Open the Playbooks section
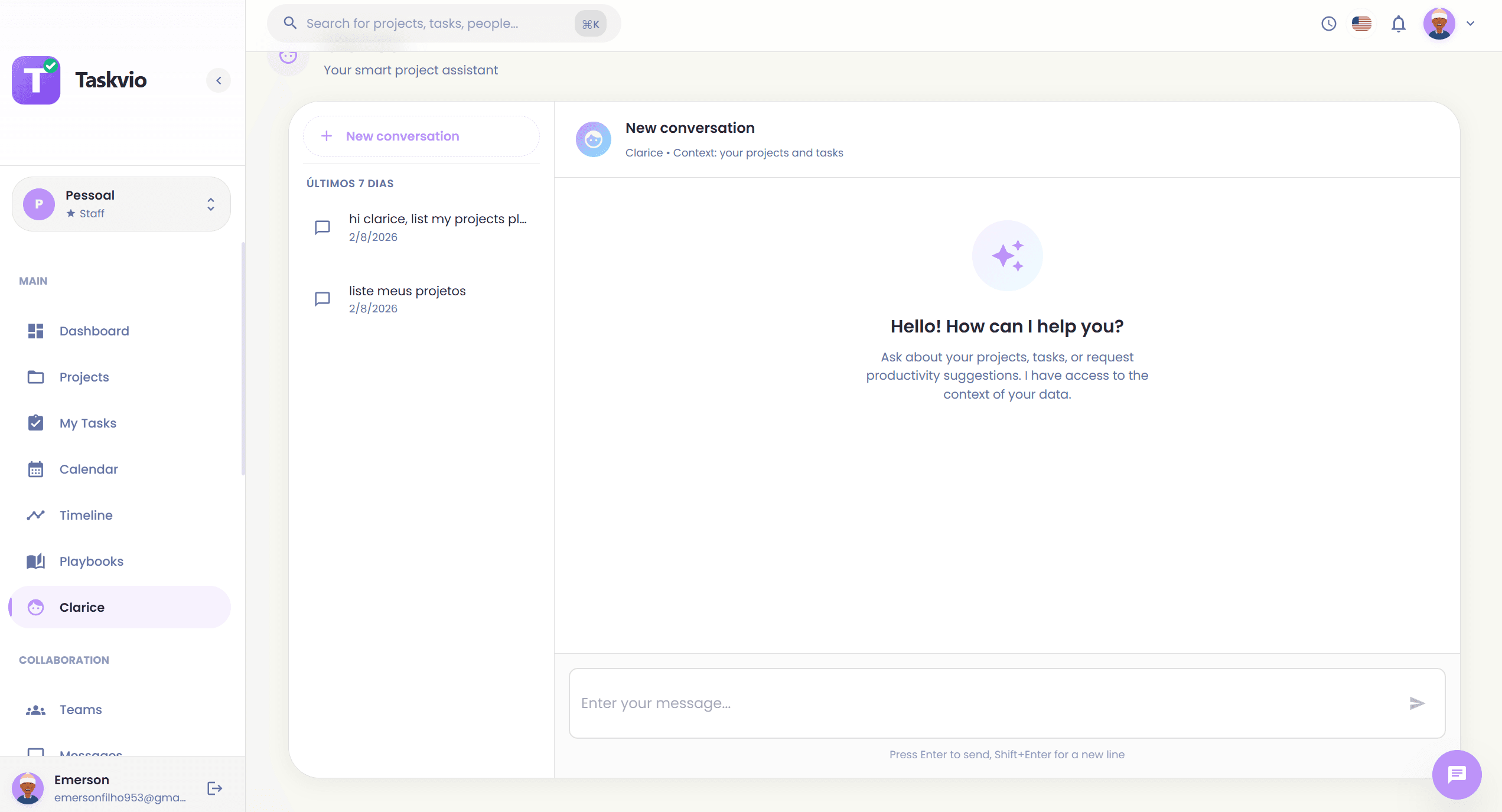 pyautogui.click(x=91, y=561)
